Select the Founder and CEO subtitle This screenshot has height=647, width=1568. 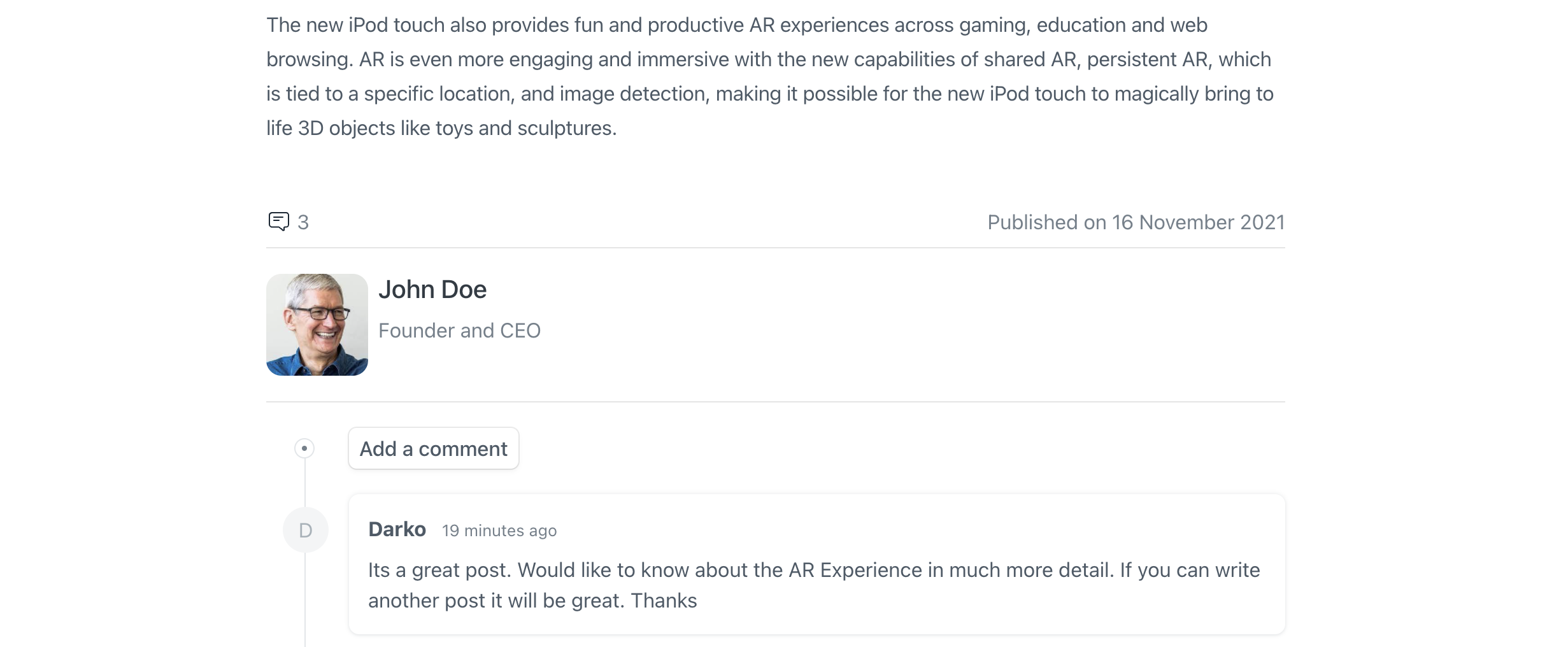point(459,331)
